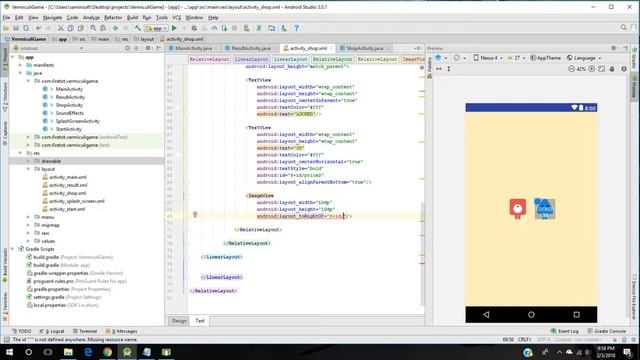The height and width of the screenshot is (360, 640).
Task: Click the Find magnifier icon in toolbar
Action: [x=93, y=28]
